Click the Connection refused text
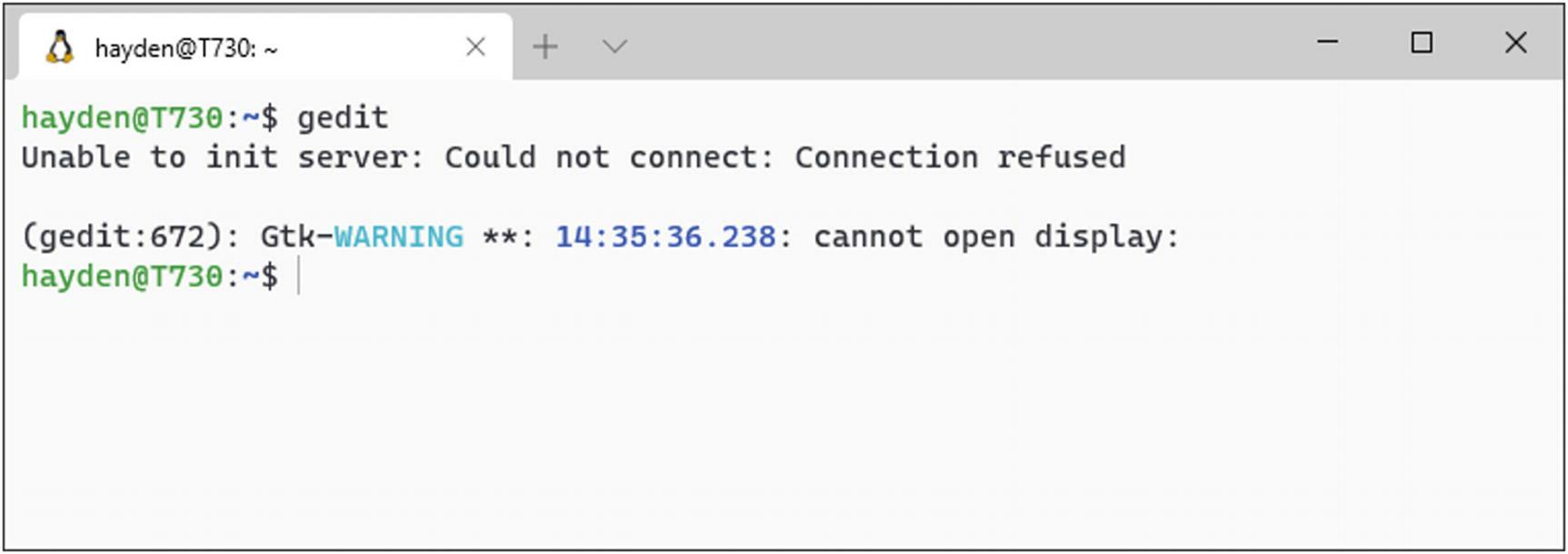 pyautogui.click(x=960, y=157)
